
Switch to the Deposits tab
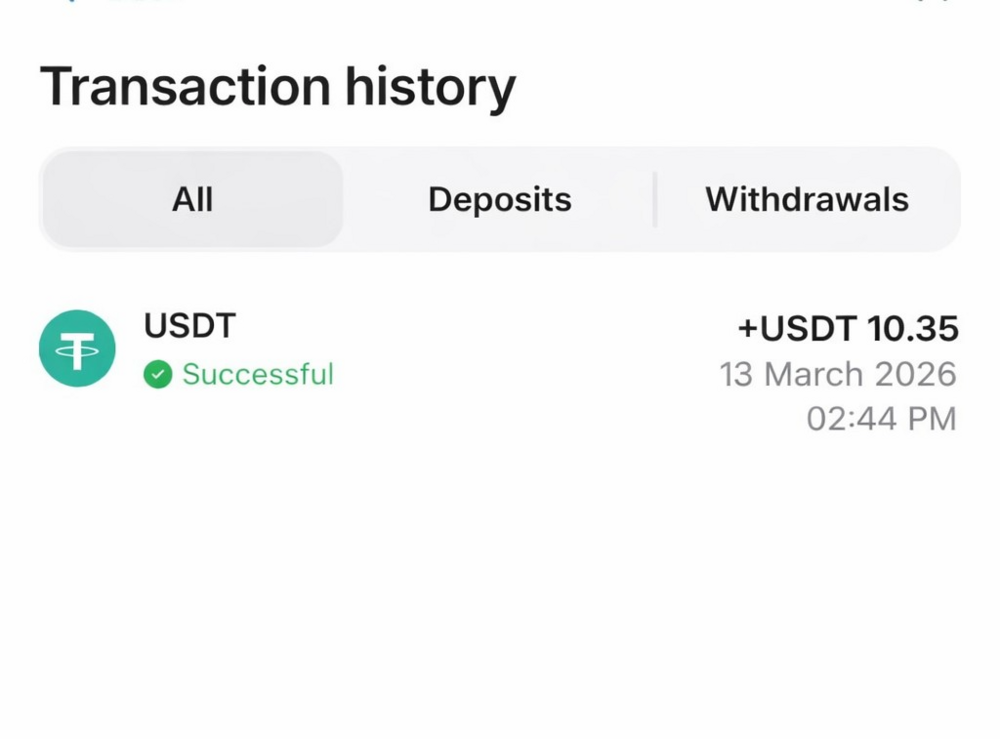499,199
